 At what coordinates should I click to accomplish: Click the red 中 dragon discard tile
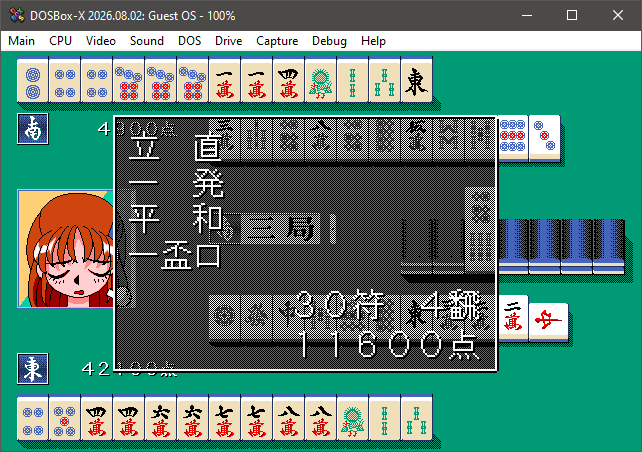point(548,323)
